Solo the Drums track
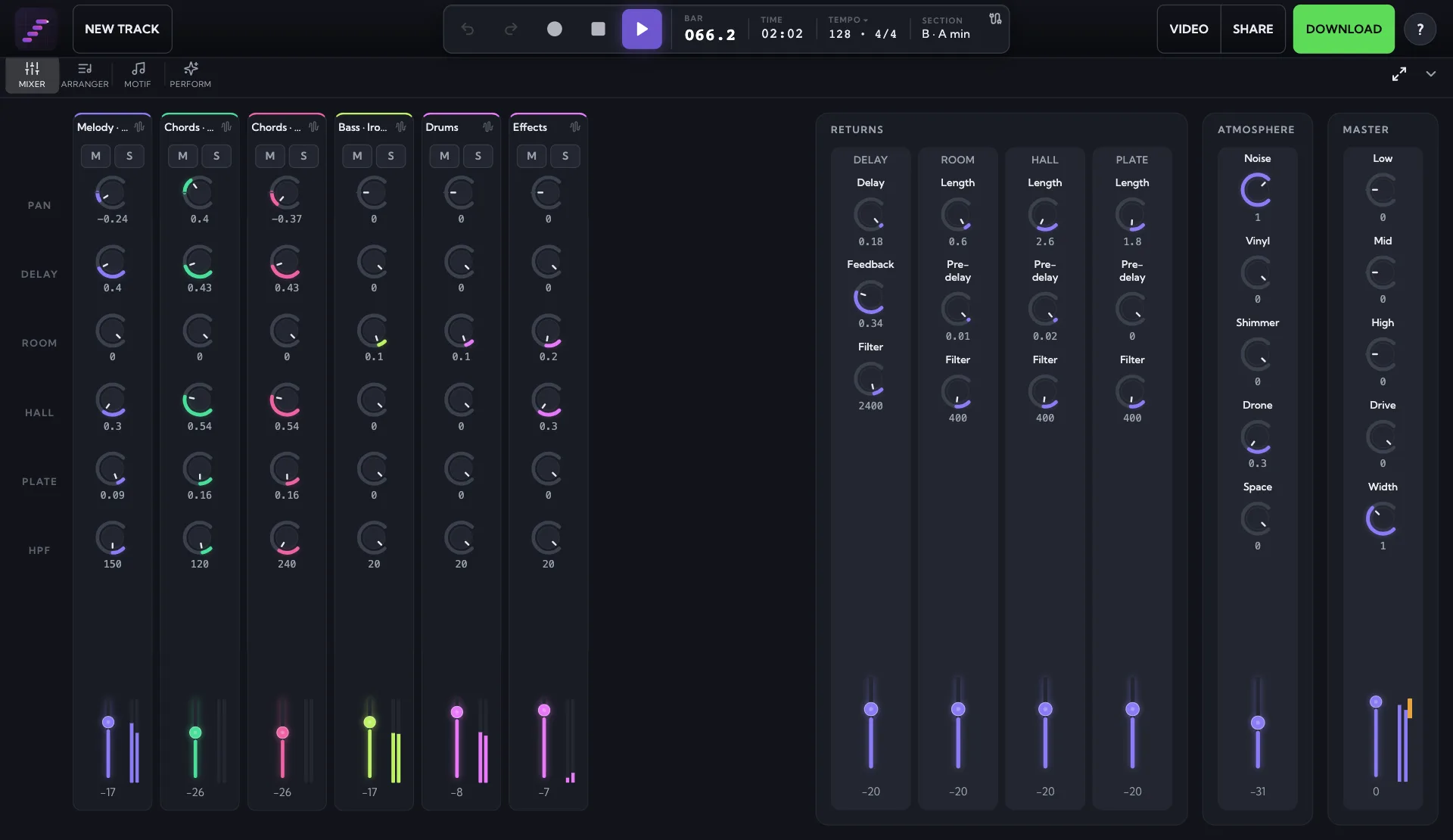The height and width of the screenshot is (840, 1453). (478, 156)
